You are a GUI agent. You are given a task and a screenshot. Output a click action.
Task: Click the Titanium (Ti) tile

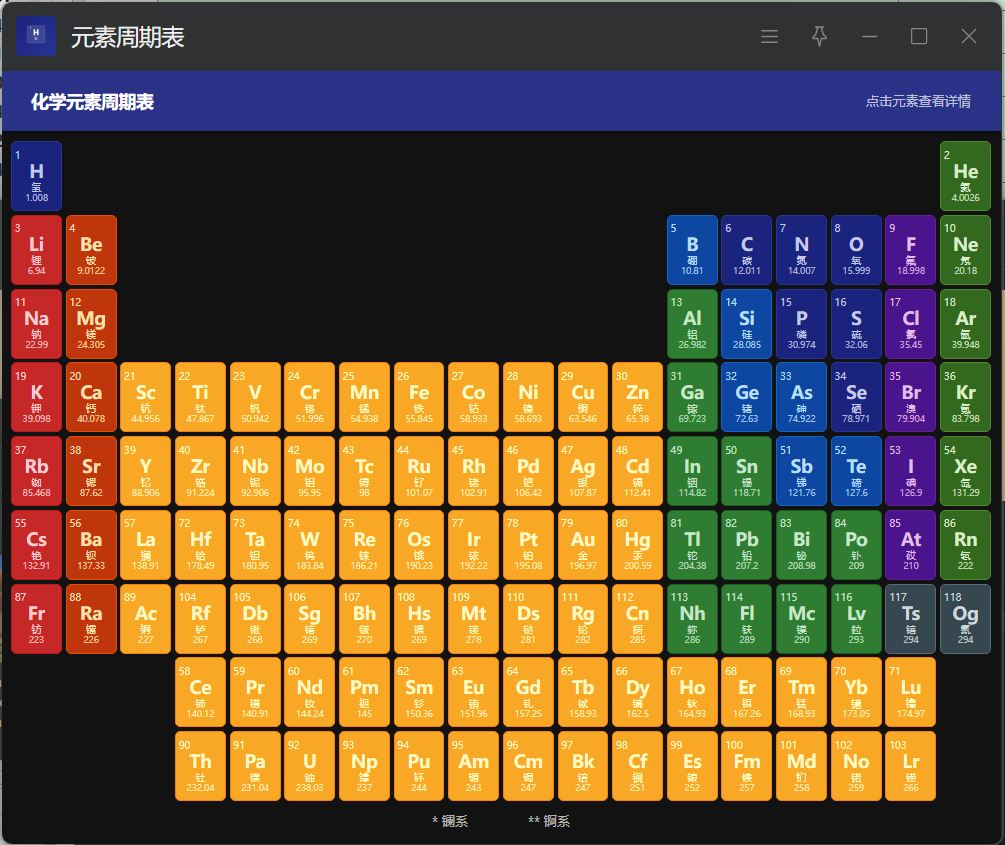(x=200, y=397)
